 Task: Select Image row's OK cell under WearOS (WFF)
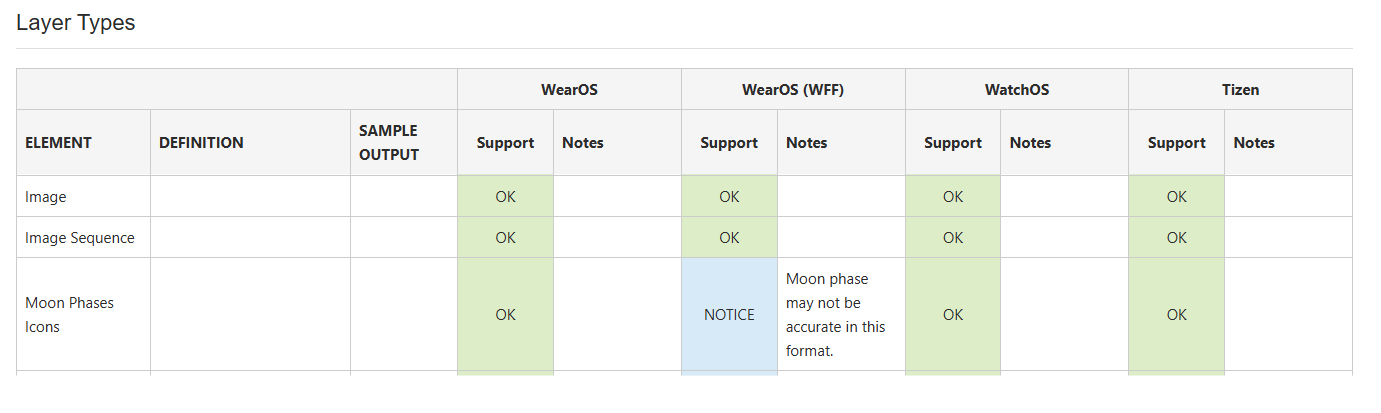click(x=729, y=197)
